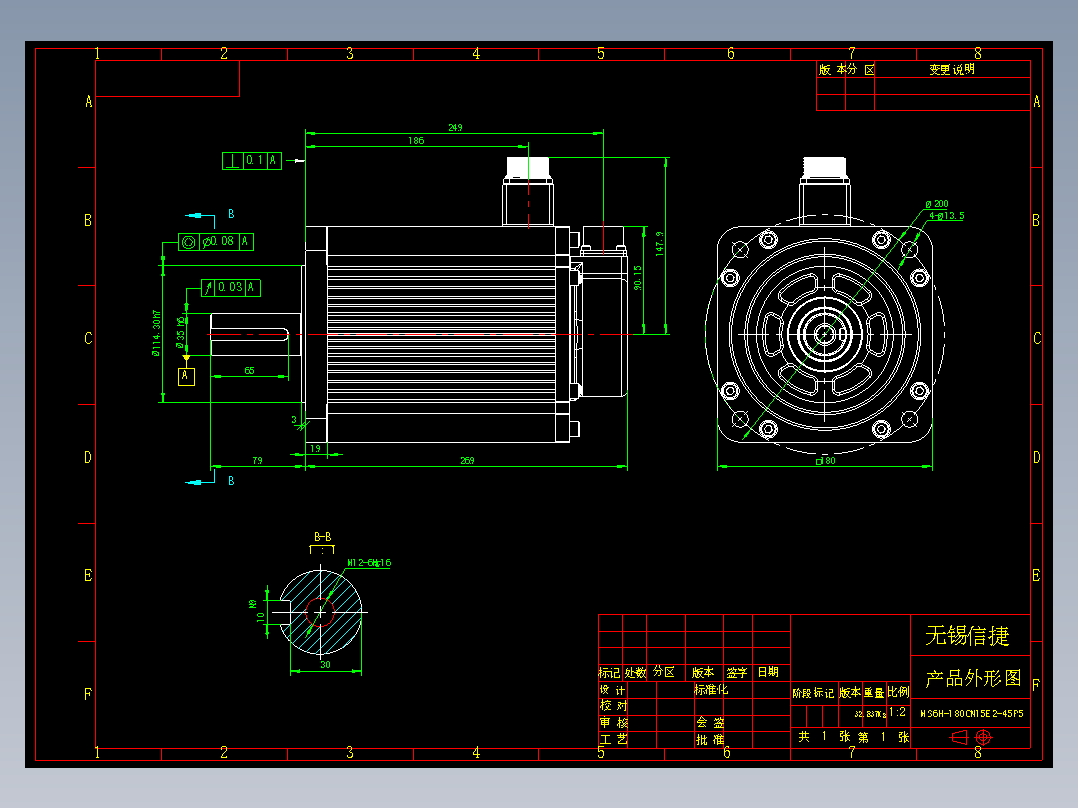Click the 重量 header
This screenshot has width=1078, height=808.
[874, 693]
